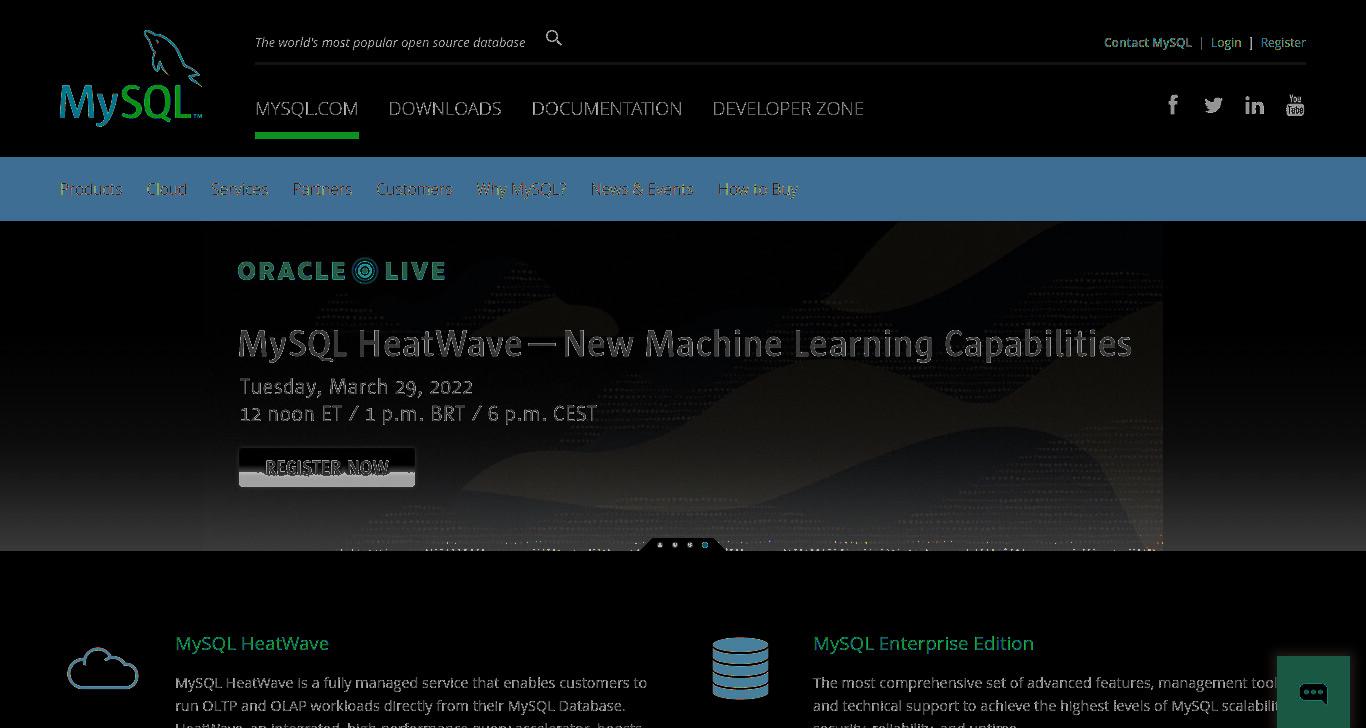Click the tagline 'The world's most popular open source database'

point(390,43)
